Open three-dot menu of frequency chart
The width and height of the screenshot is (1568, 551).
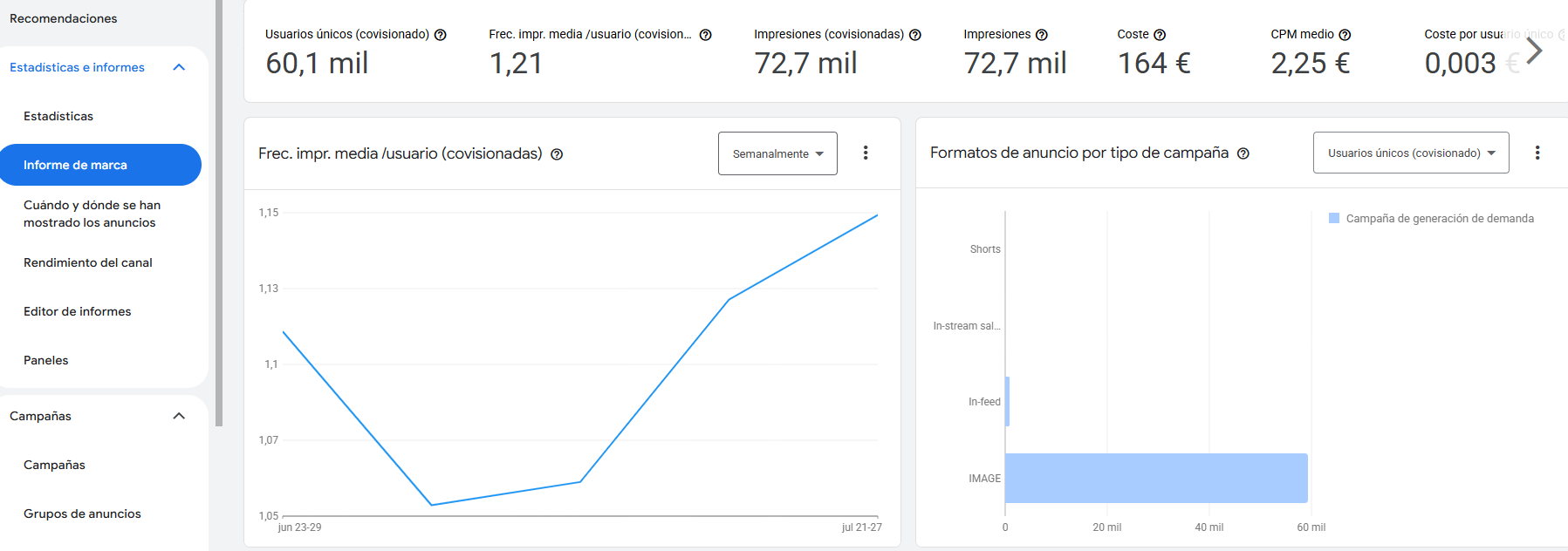(866, 153)
